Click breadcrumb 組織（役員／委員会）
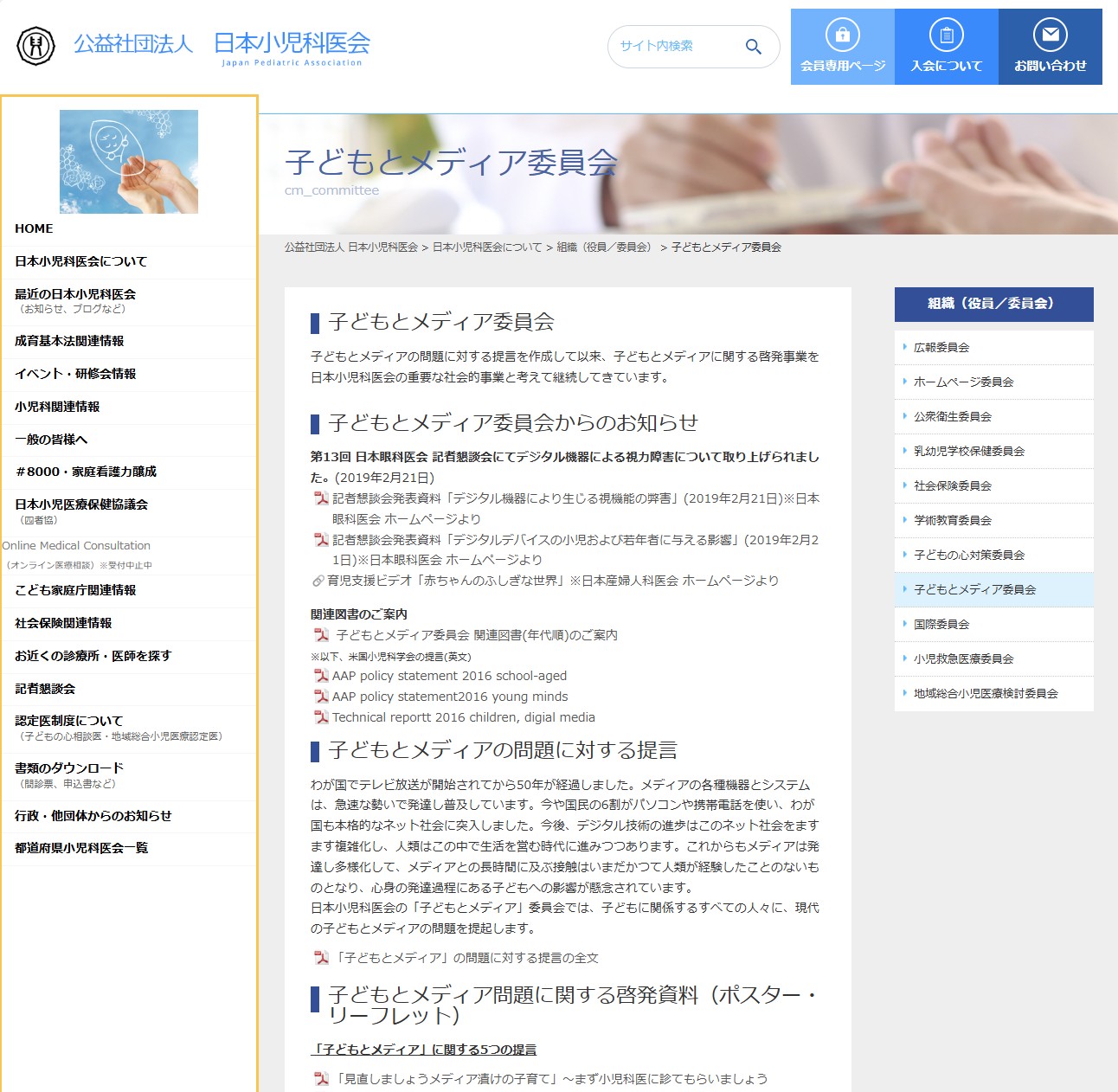Viewport: 1118px width, 1092px height. [605, 247]
